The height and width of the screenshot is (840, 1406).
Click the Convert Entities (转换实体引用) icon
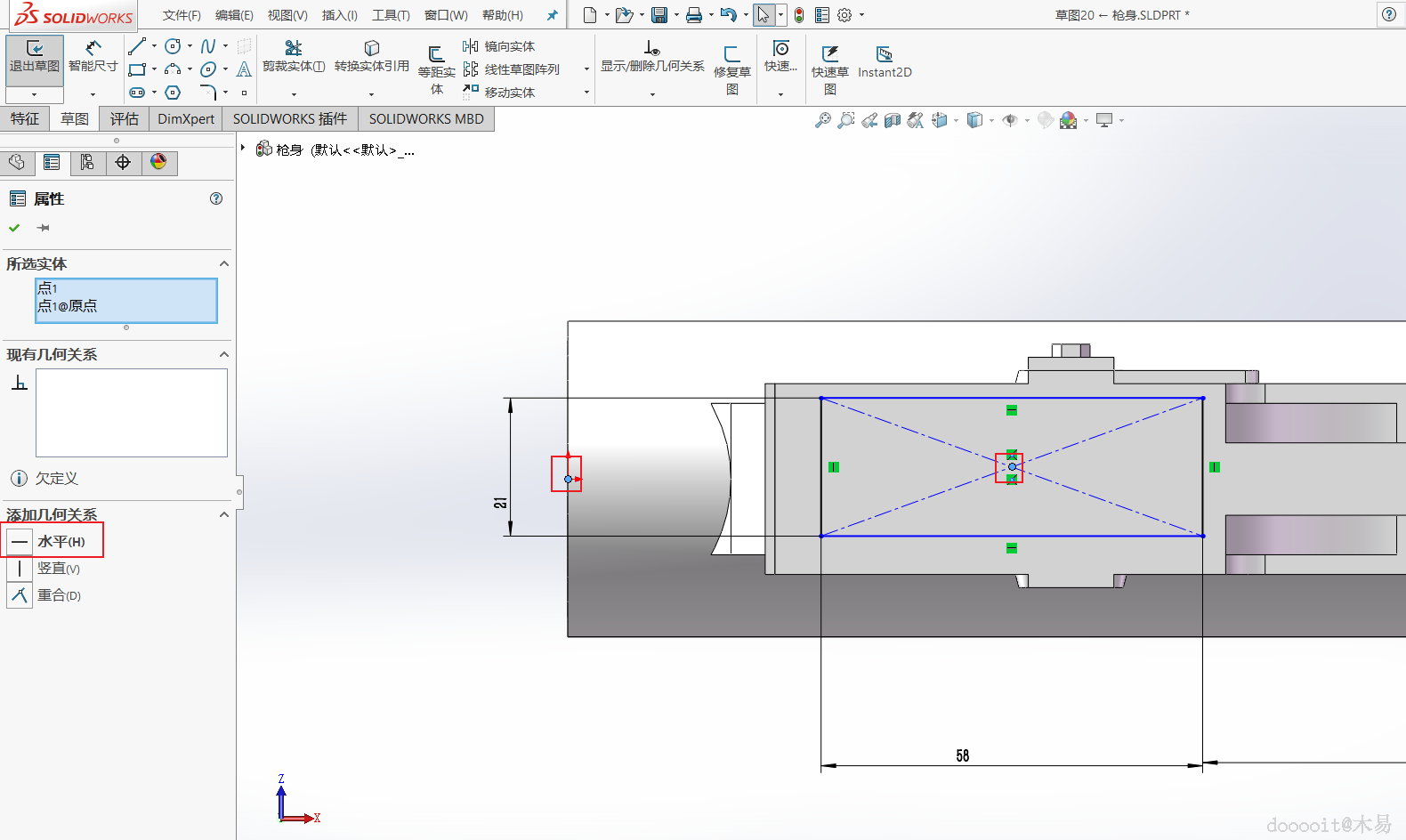pyautogui.click(x=371, y=56)
